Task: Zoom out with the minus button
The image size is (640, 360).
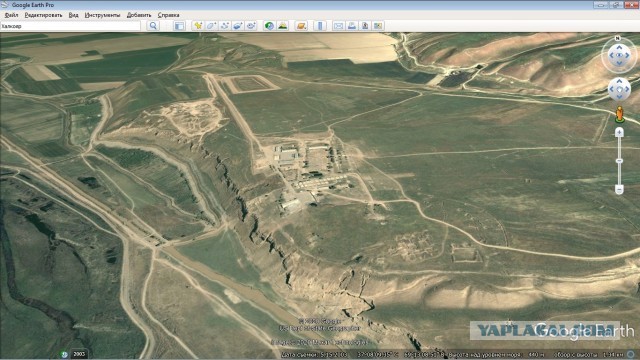Action: 619,189
